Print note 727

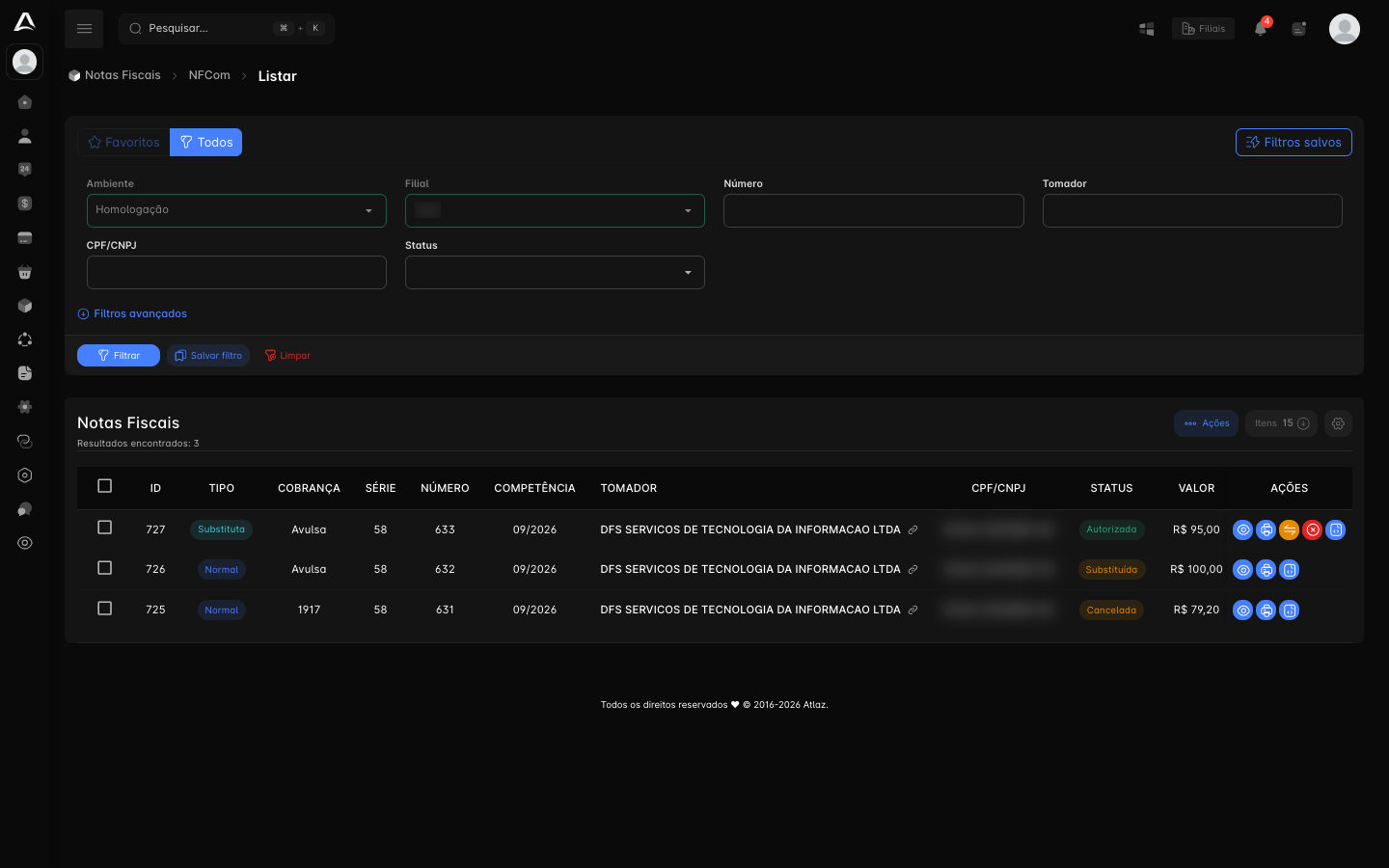(1266, 529)
